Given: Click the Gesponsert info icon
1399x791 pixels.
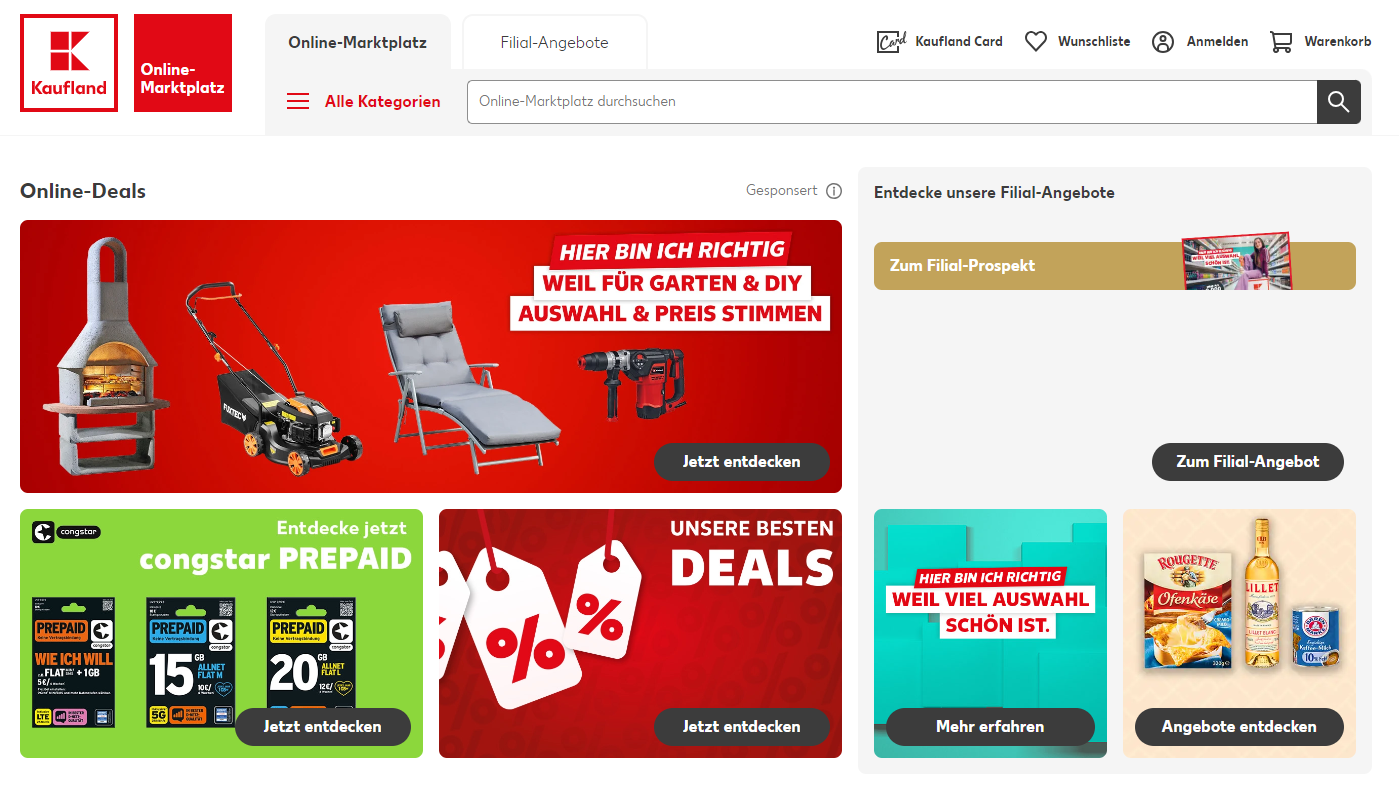Looking at the screenshot, I should [x=834, y=191].
